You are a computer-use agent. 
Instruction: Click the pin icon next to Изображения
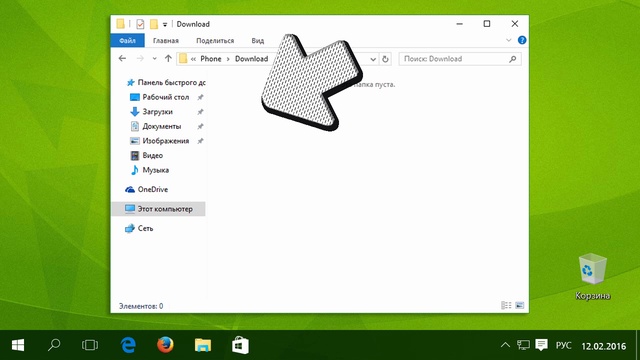[x=200, y=141]
